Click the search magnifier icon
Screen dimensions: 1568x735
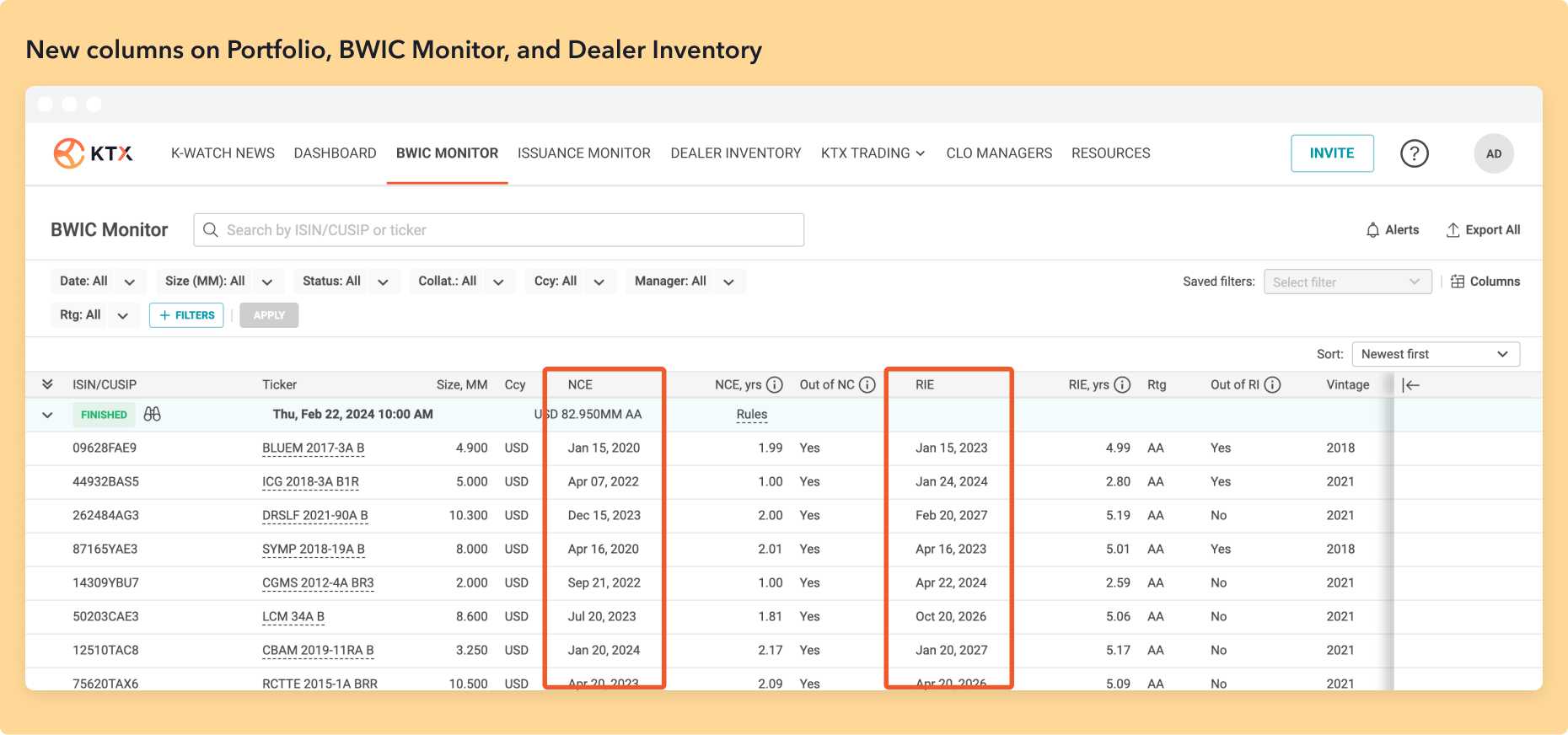point(211,230)
